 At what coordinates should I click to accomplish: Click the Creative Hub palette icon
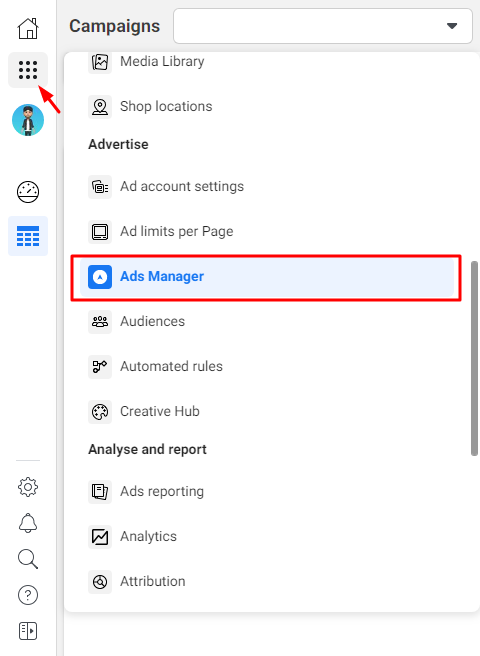[x=100, y=412]
